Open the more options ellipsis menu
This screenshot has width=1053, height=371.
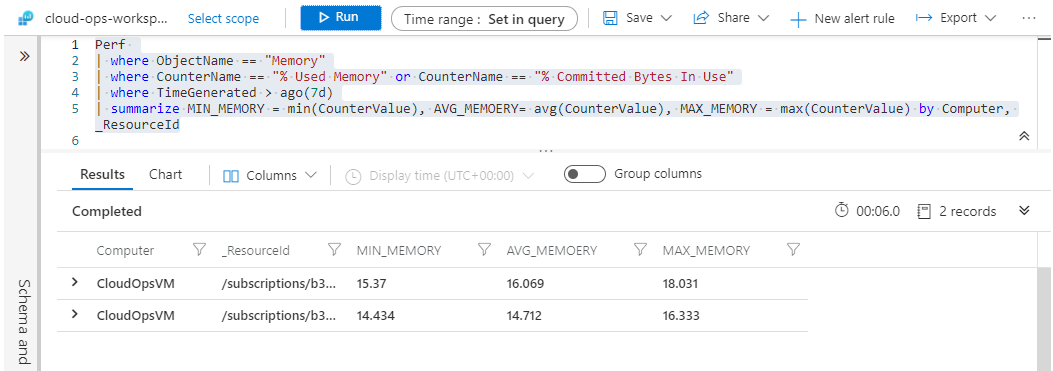(x=1029, y=18)
